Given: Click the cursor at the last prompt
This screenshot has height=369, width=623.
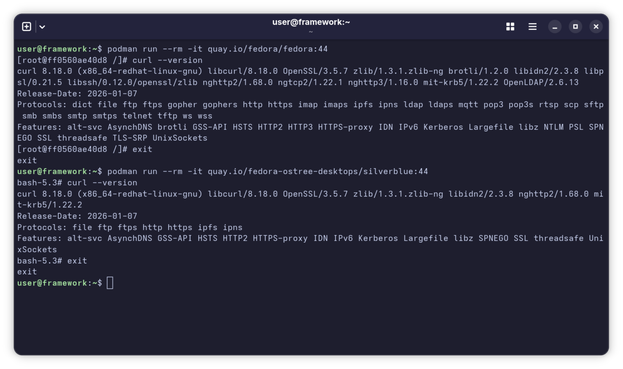Looking at the screenshot, I should (110, 283).
